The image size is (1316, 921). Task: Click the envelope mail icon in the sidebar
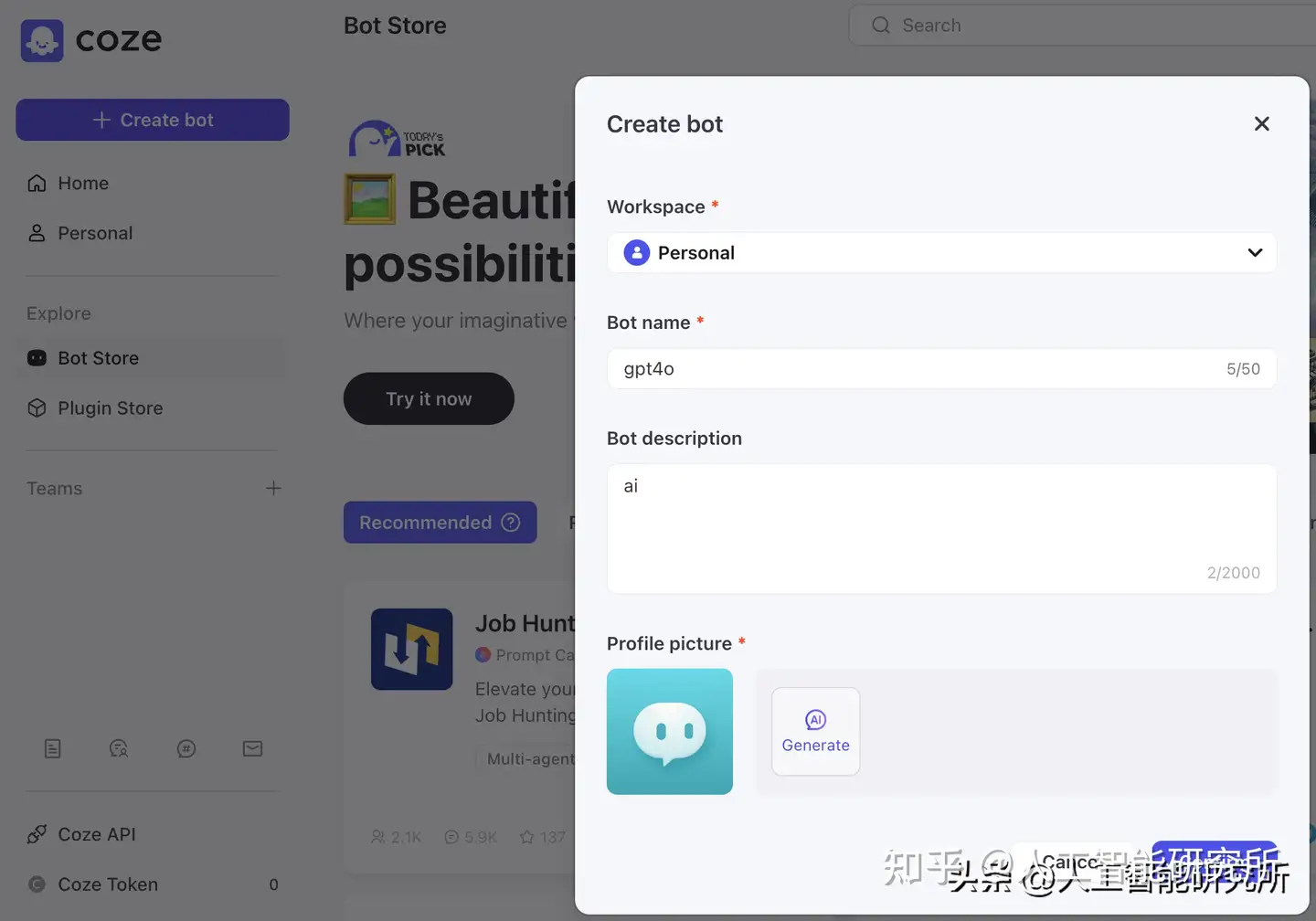coord(253,748)
